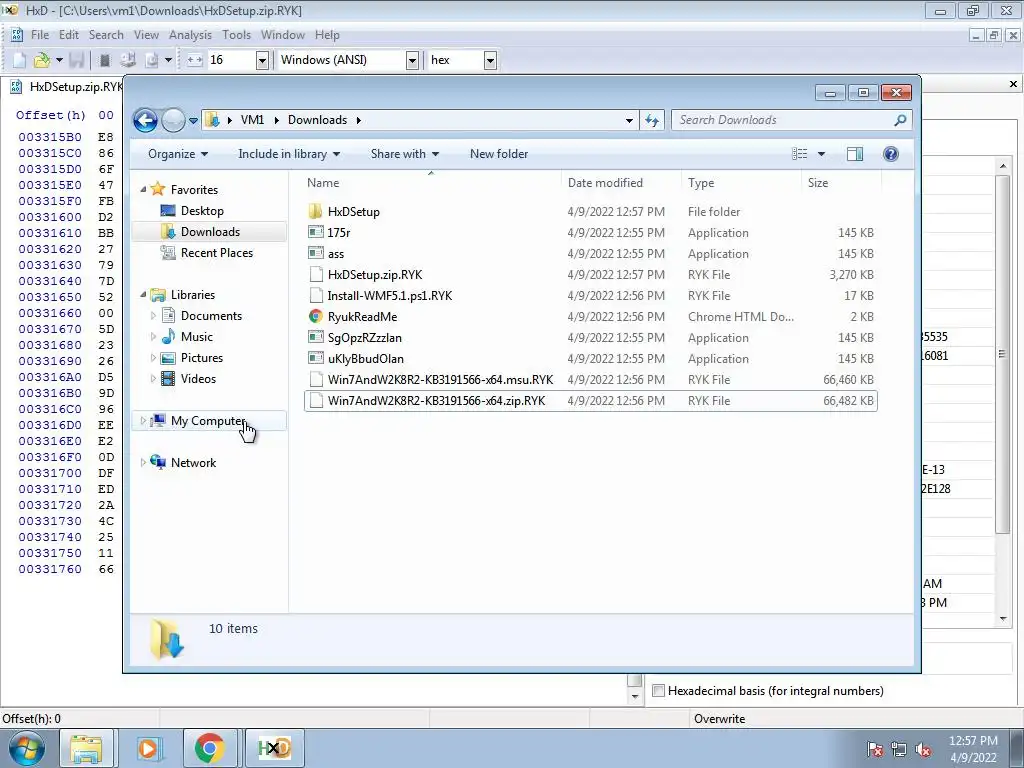The image size is (1024, 768).
Task: Click the search magnifier icon in Explorer
Action: click(900, 120)
